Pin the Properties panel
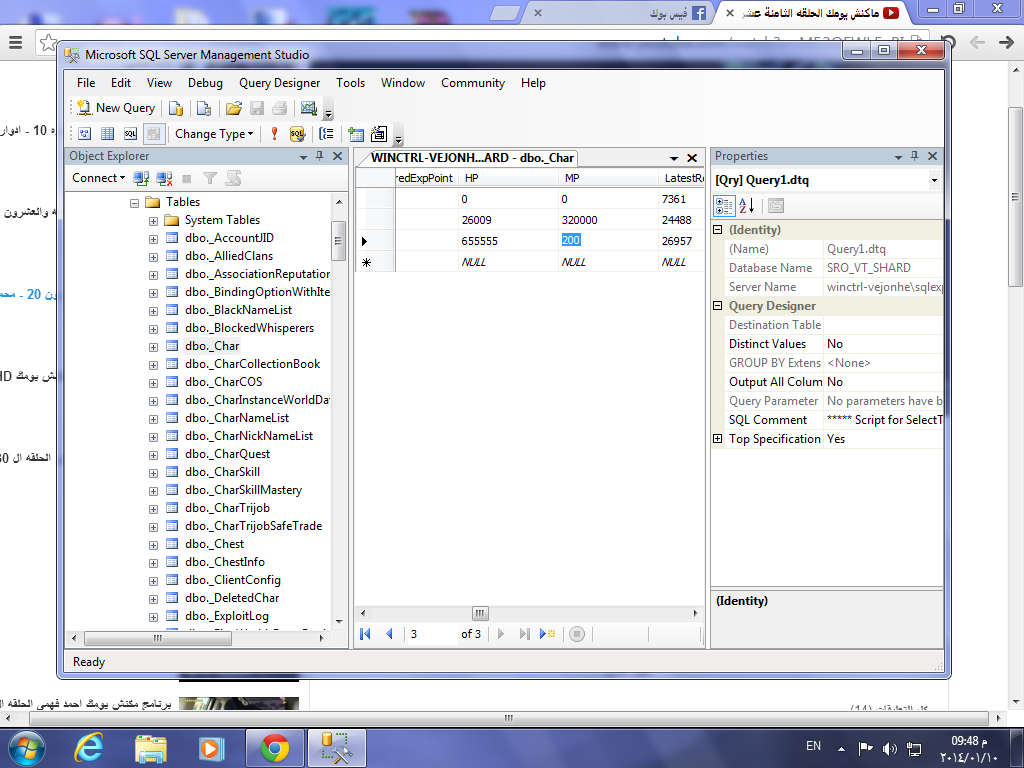 [x=914, y=156]
